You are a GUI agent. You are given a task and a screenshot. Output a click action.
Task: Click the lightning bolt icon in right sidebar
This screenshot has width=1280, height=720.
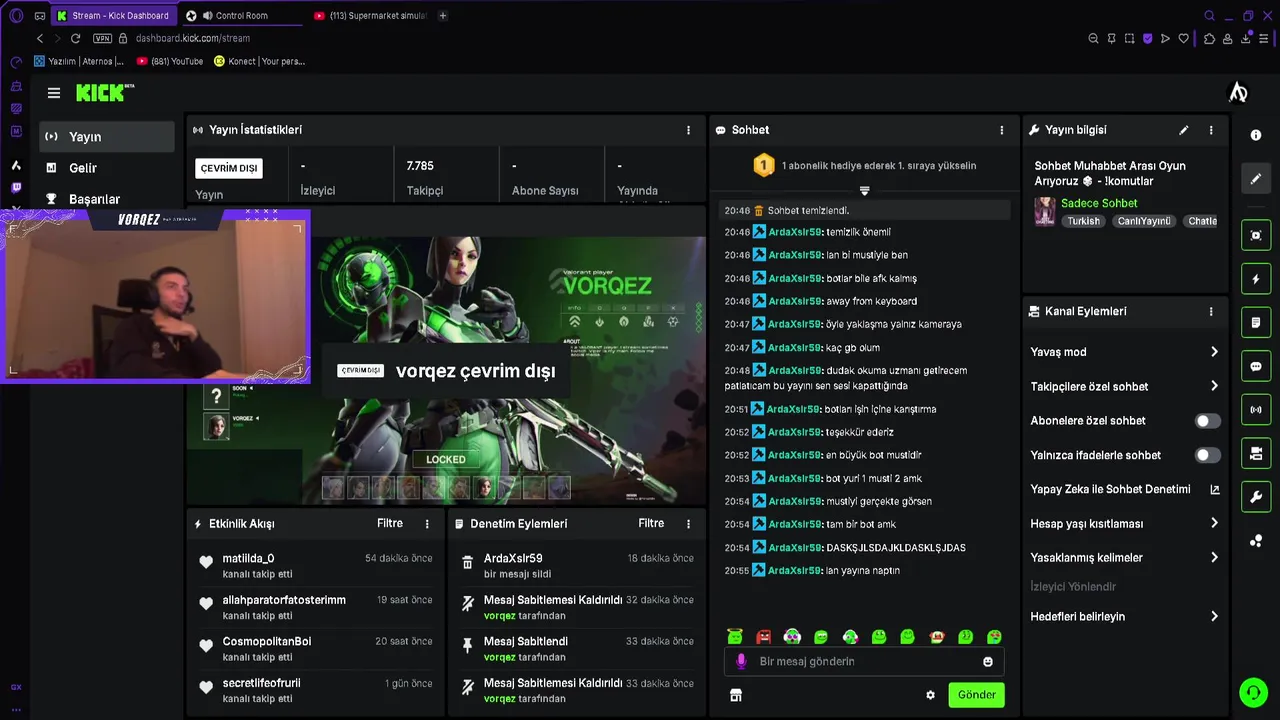[1256, 279]
